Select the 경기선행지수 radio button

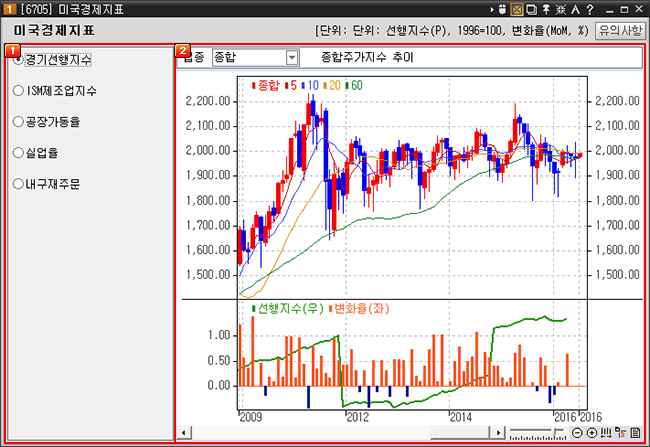(x=18, y=59)
